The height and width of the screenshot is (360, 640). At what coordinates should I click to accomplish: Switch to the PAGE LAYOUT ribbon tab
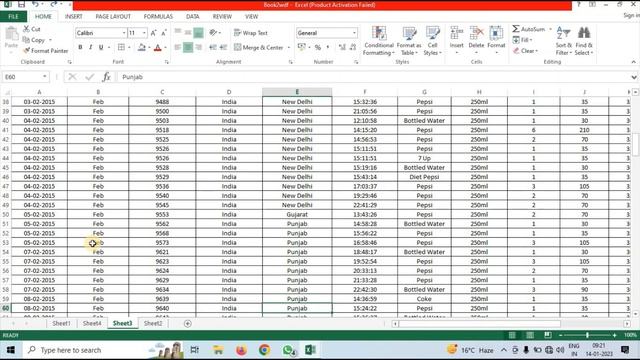pos(113,16)
